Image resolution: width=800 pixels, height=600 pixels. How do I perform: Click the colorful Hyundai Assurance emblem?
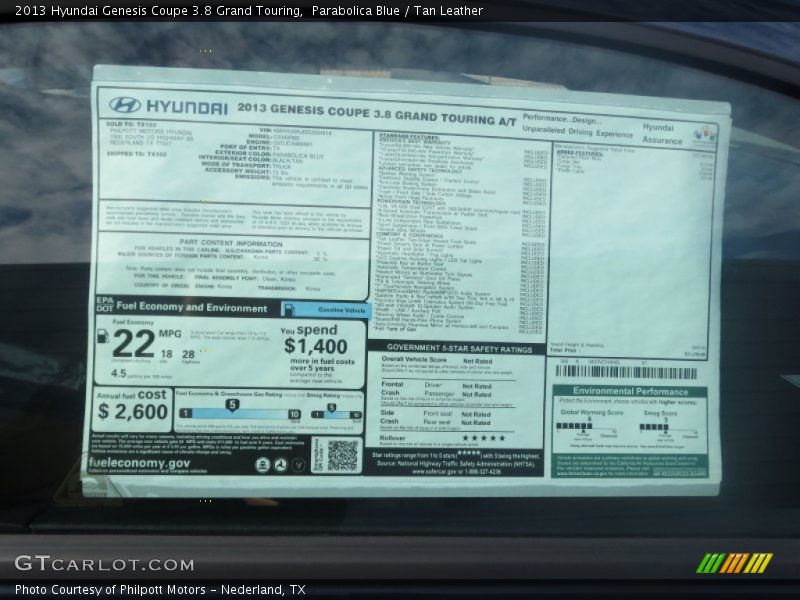click(705, 136)
